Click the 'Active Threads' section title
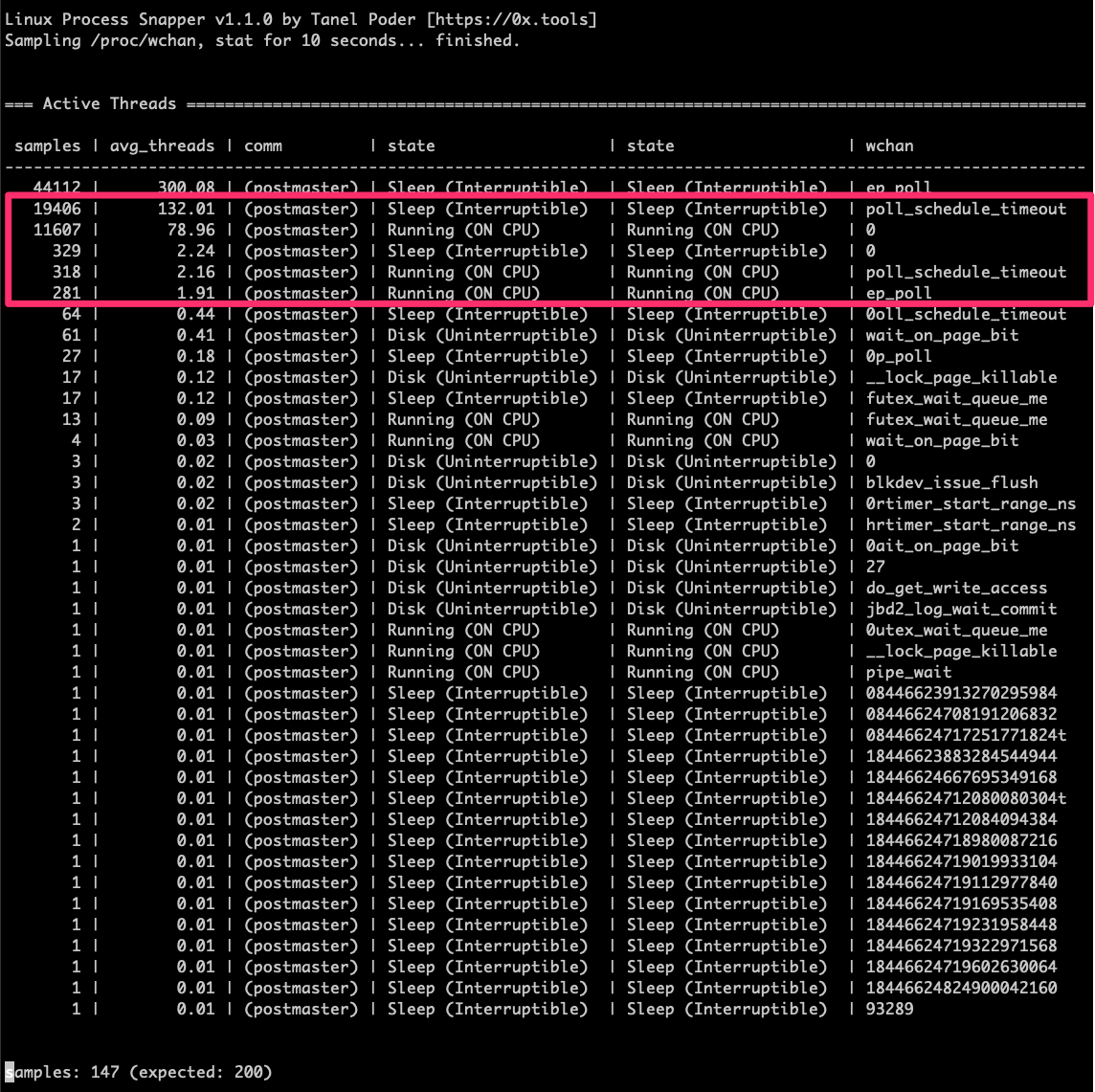The height and width of the screenshot is (1092, 1095). (109, 103)
